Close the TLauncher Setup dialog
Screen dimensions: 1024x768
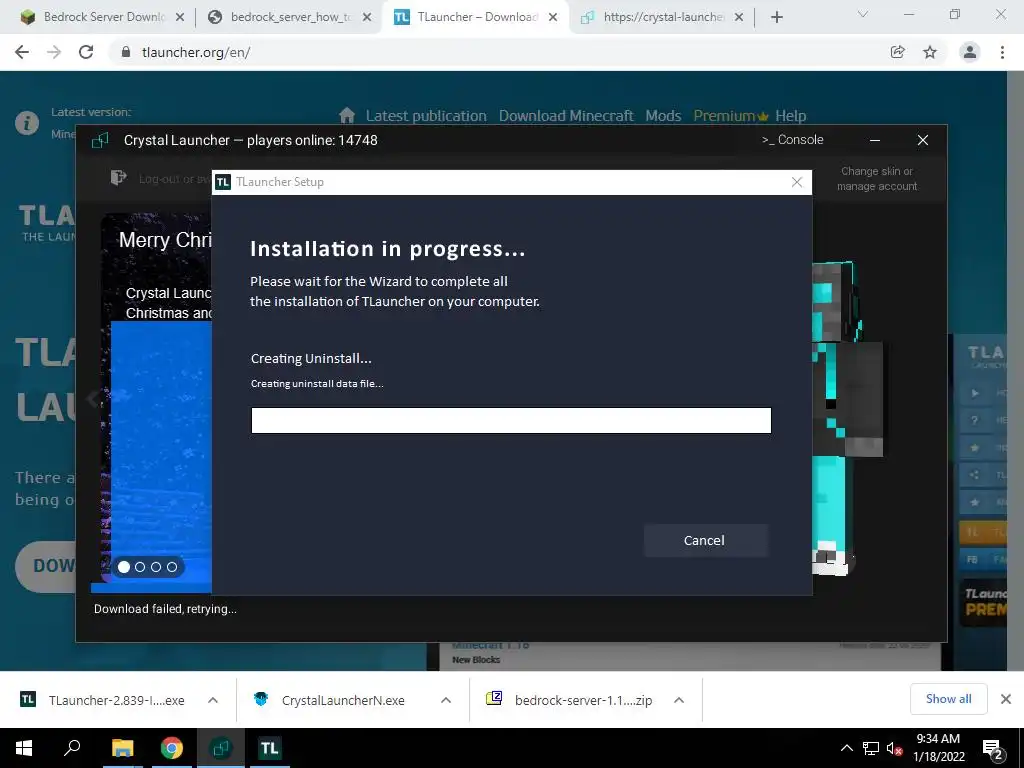797,182
